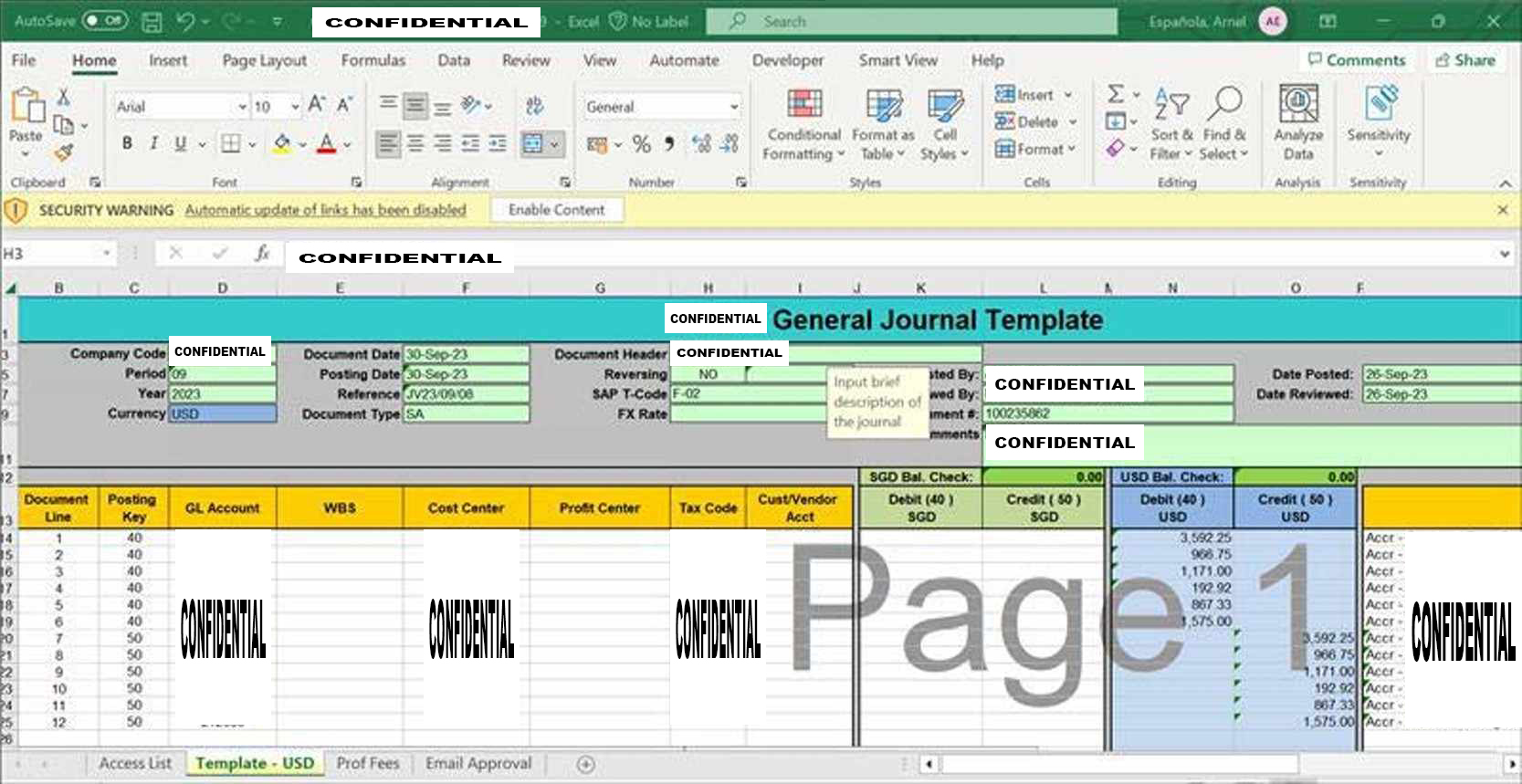
Task: Open Cell Styles gallery
Action: tap(944, 125)
